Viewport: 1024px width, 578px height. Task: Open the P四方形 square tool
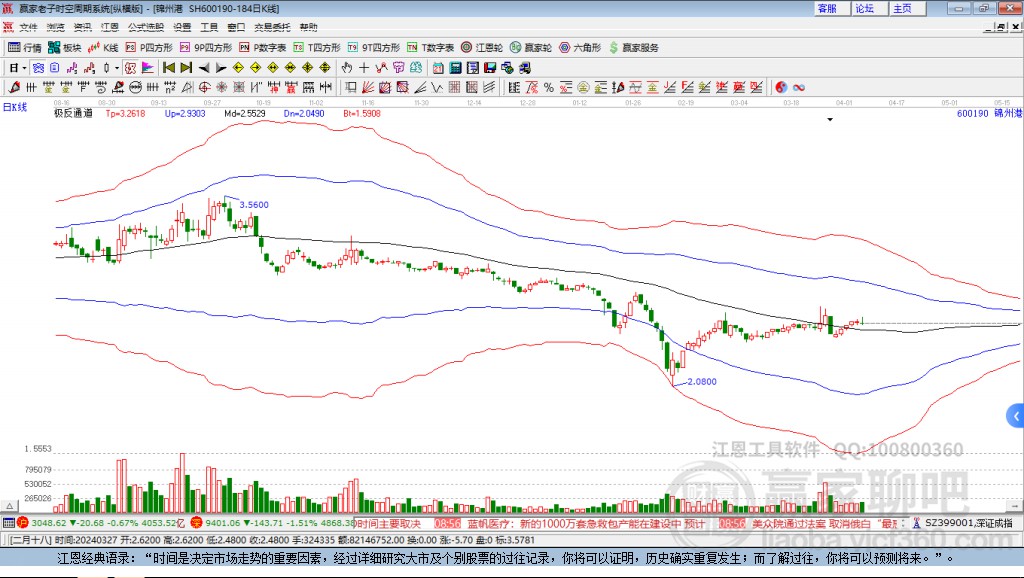point(149,48)
